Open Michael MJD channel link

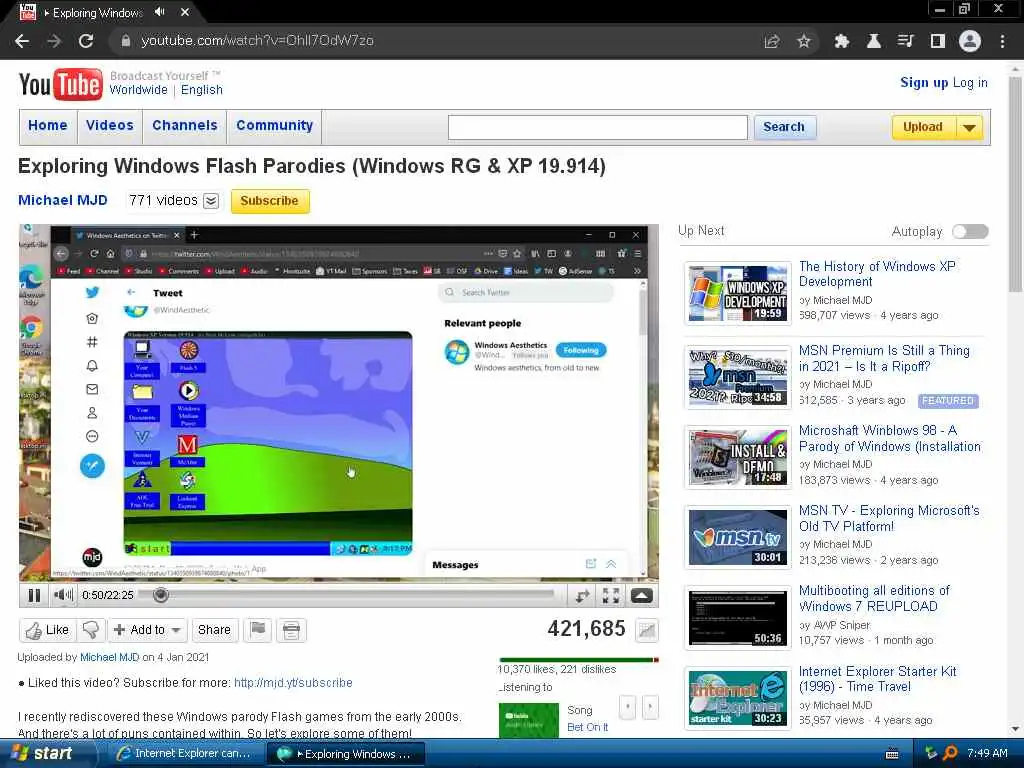click(63, 200)
